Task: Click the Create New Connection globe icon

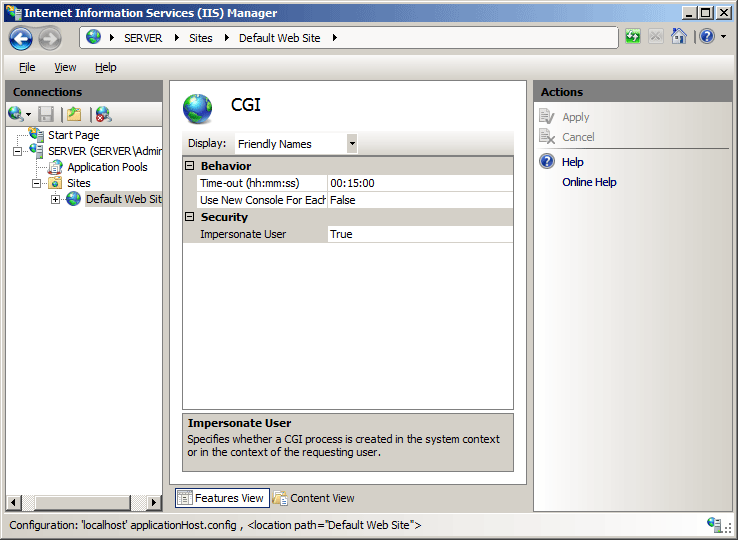Action: pyautogui.click(x=16, y=114)
